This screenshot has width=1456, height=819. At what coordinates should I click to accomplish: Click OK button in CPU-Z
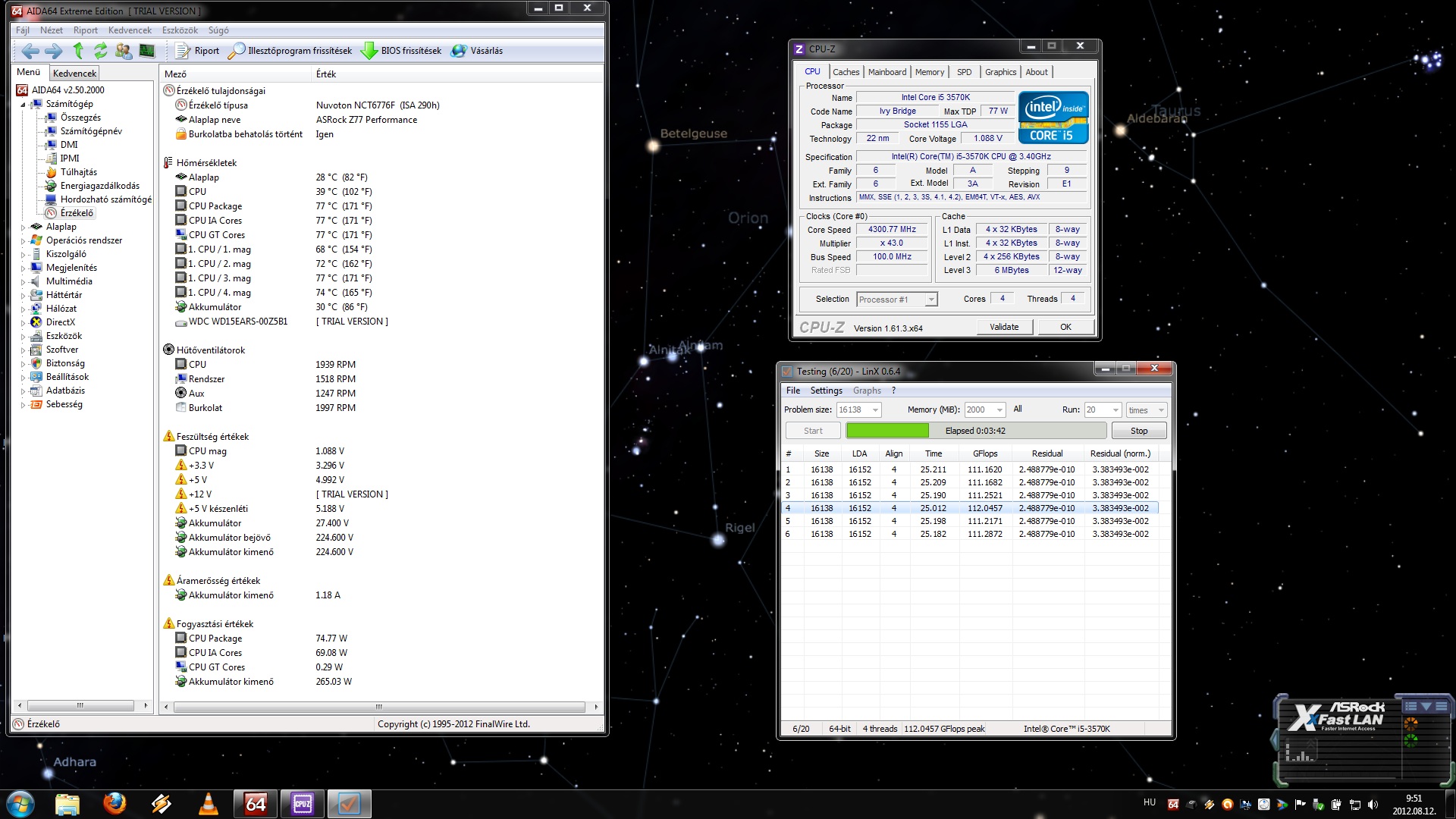1065,327
